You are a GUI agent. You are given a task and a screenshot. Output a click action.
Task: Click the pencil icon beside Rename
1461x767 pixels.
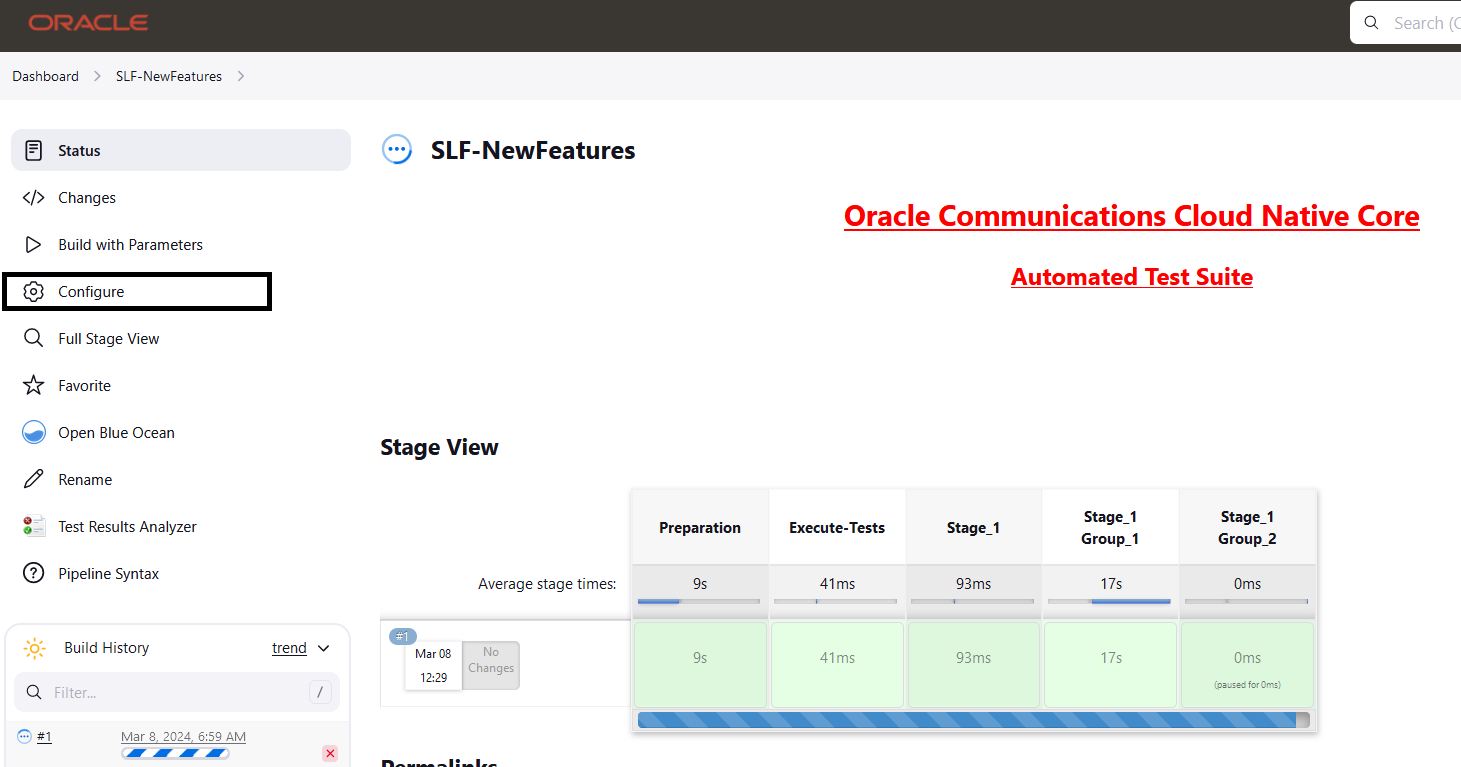click(x=33, y=480)
